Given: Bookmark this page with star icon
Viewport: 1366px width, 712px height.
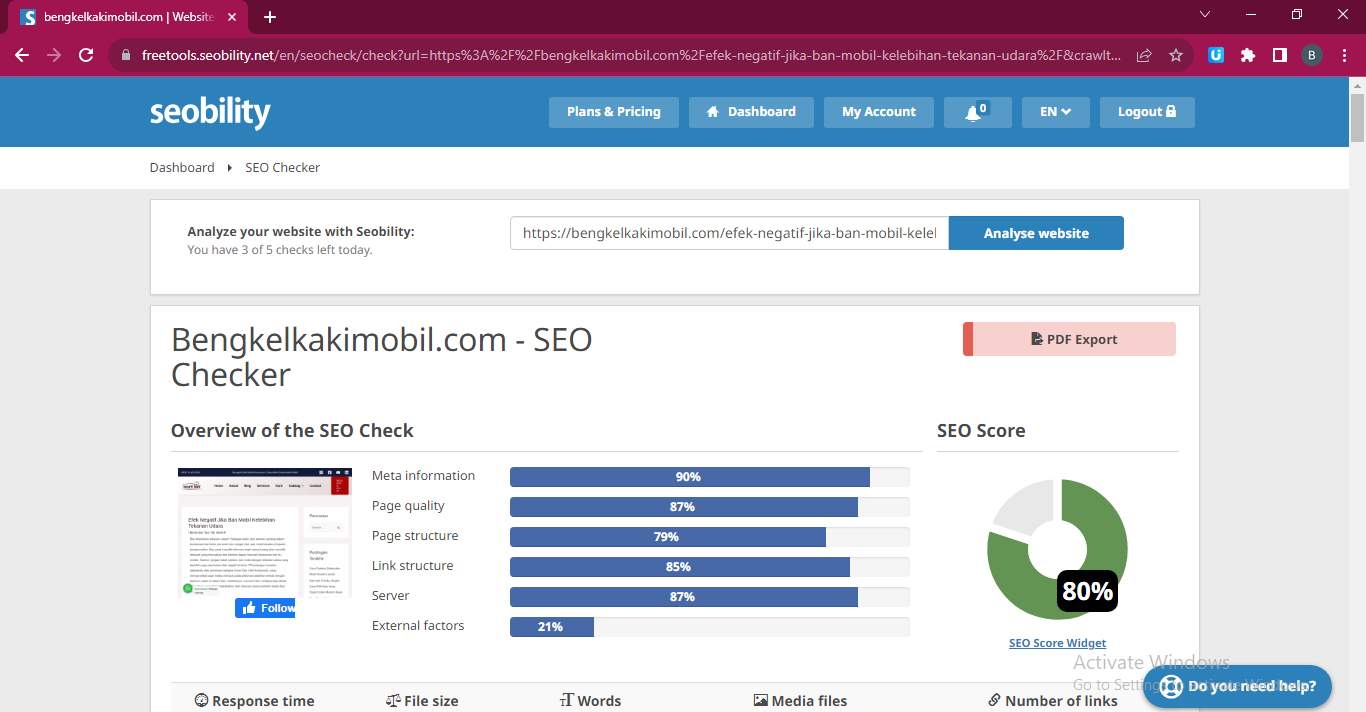Looking at the screenshot, I should click(1176, 55).
